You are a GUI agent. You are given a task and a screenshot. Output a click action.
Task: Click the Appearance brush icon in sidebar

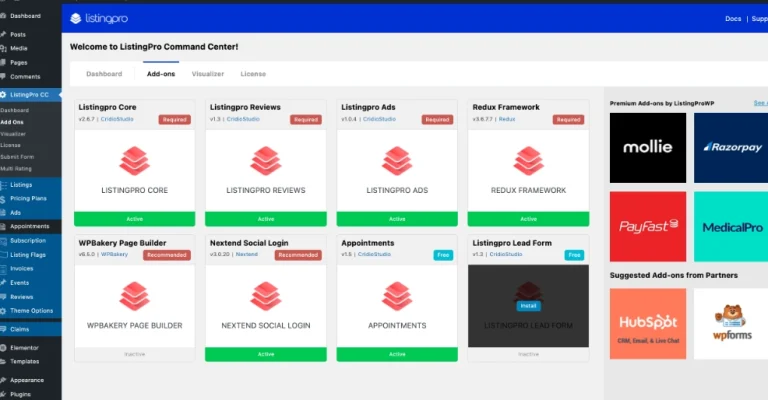[5, 380]
